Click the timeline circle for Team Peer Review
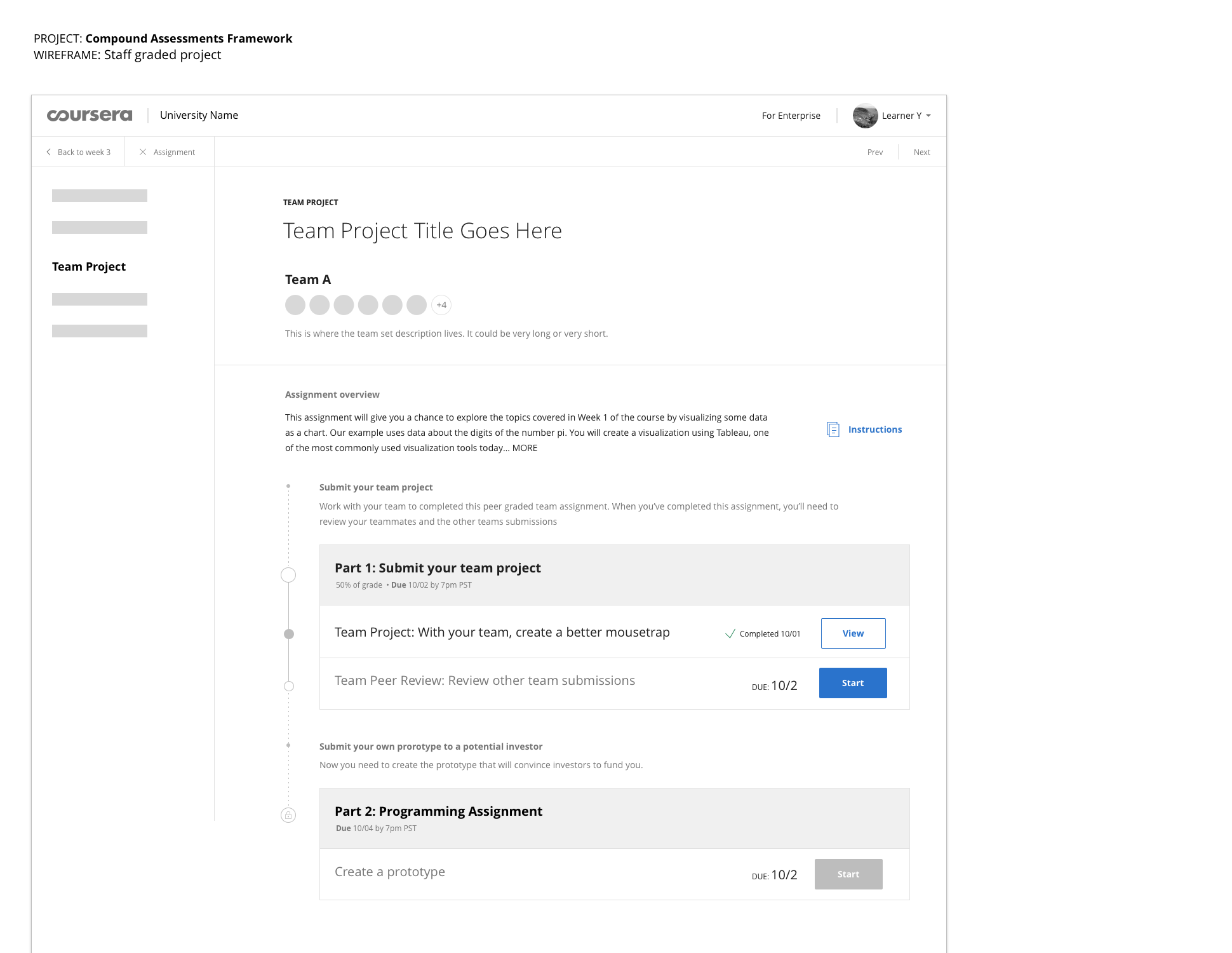Viewport: 1232px width, 953px height. pos(289,686)
